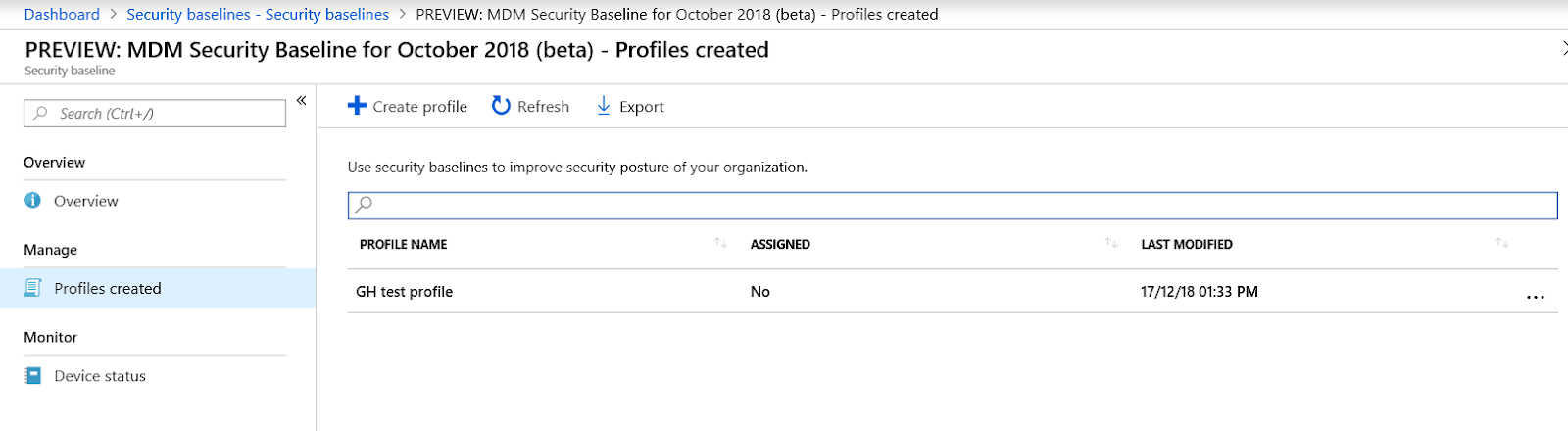Click the Create profile plus icon
Screen dimensions: 1568x431
(357, 106)
